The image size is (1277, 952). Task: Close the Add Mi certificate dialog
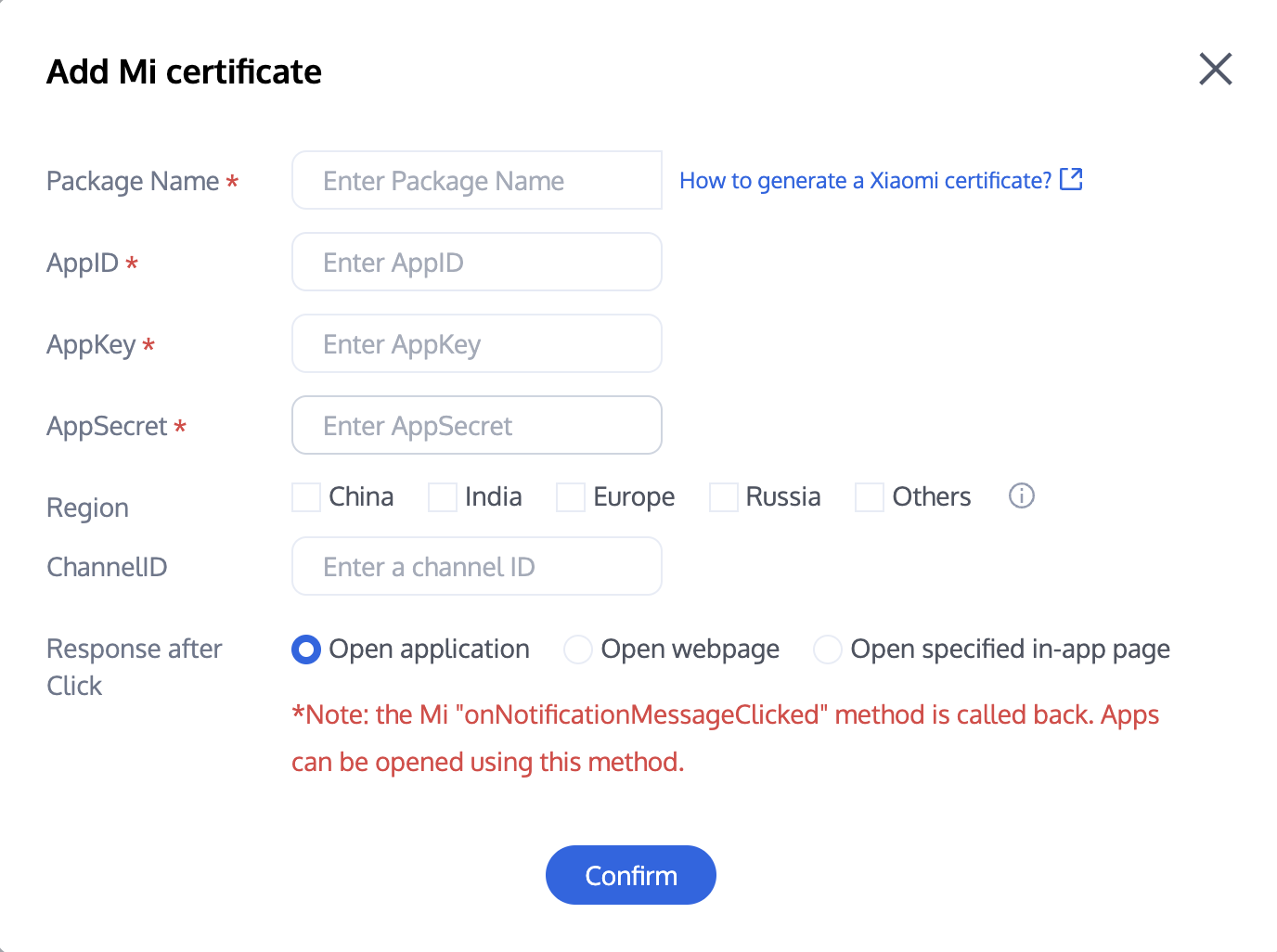1215,70
